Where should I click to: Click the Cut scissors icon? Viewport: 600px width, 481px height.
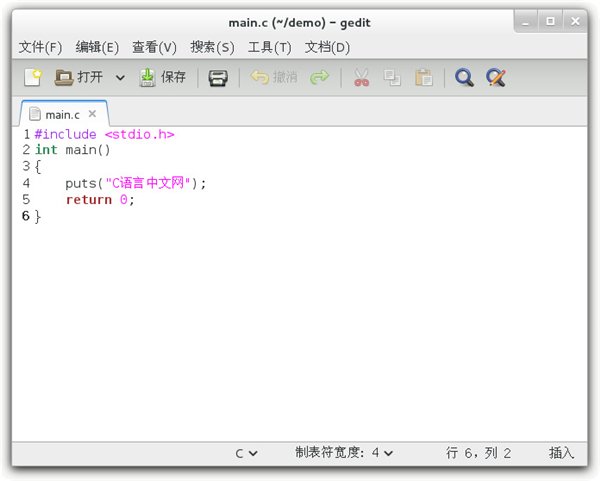(361, 77)
